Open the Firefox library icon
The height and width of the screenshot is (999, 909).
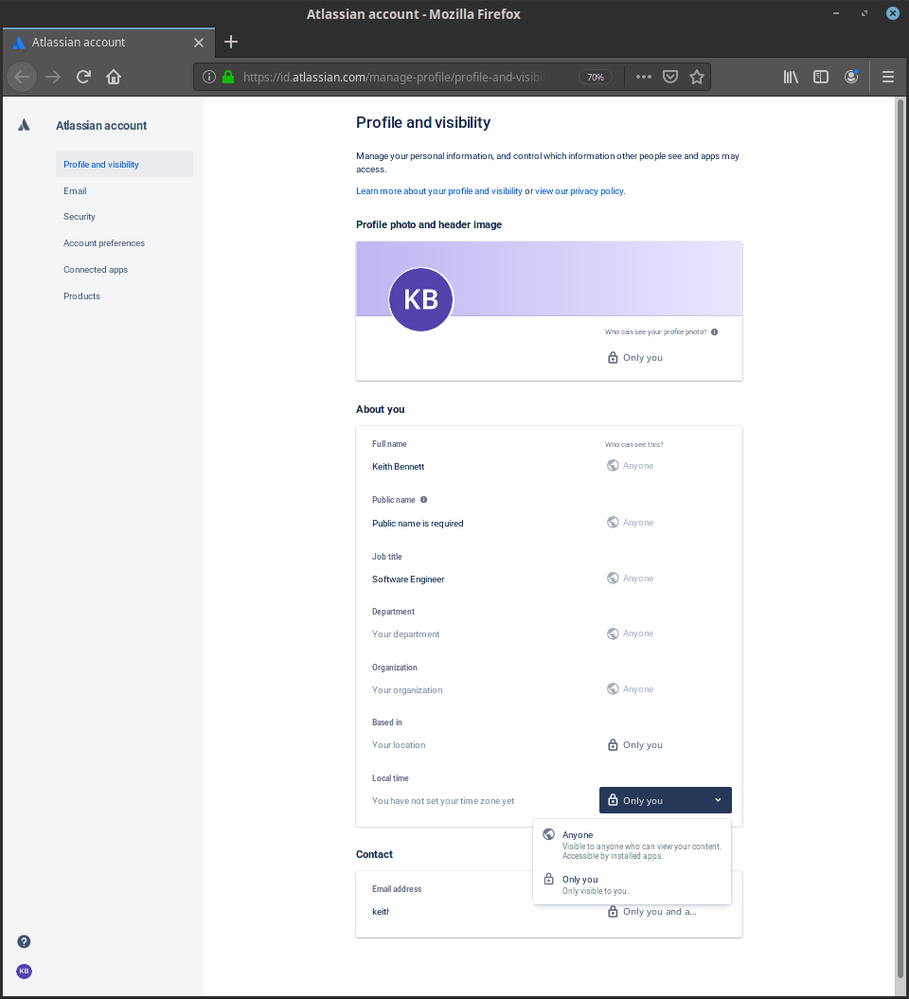791,77
